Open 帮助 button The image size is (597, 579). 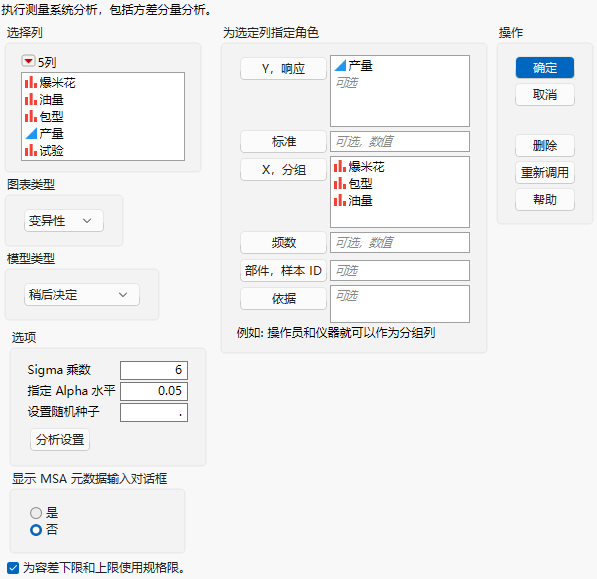(545, 199)
